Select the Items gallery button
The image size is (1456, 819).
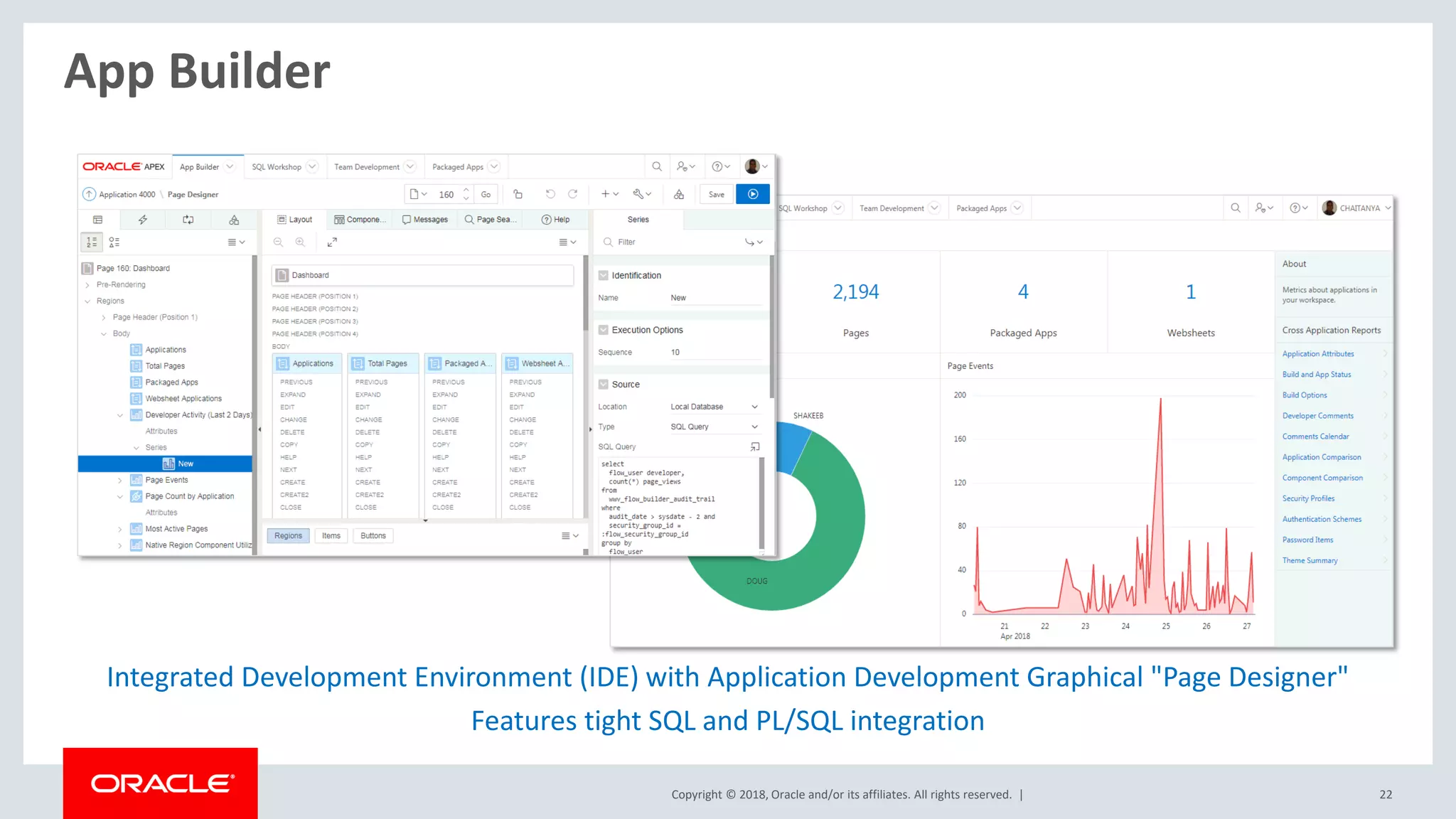click(331, 536)
